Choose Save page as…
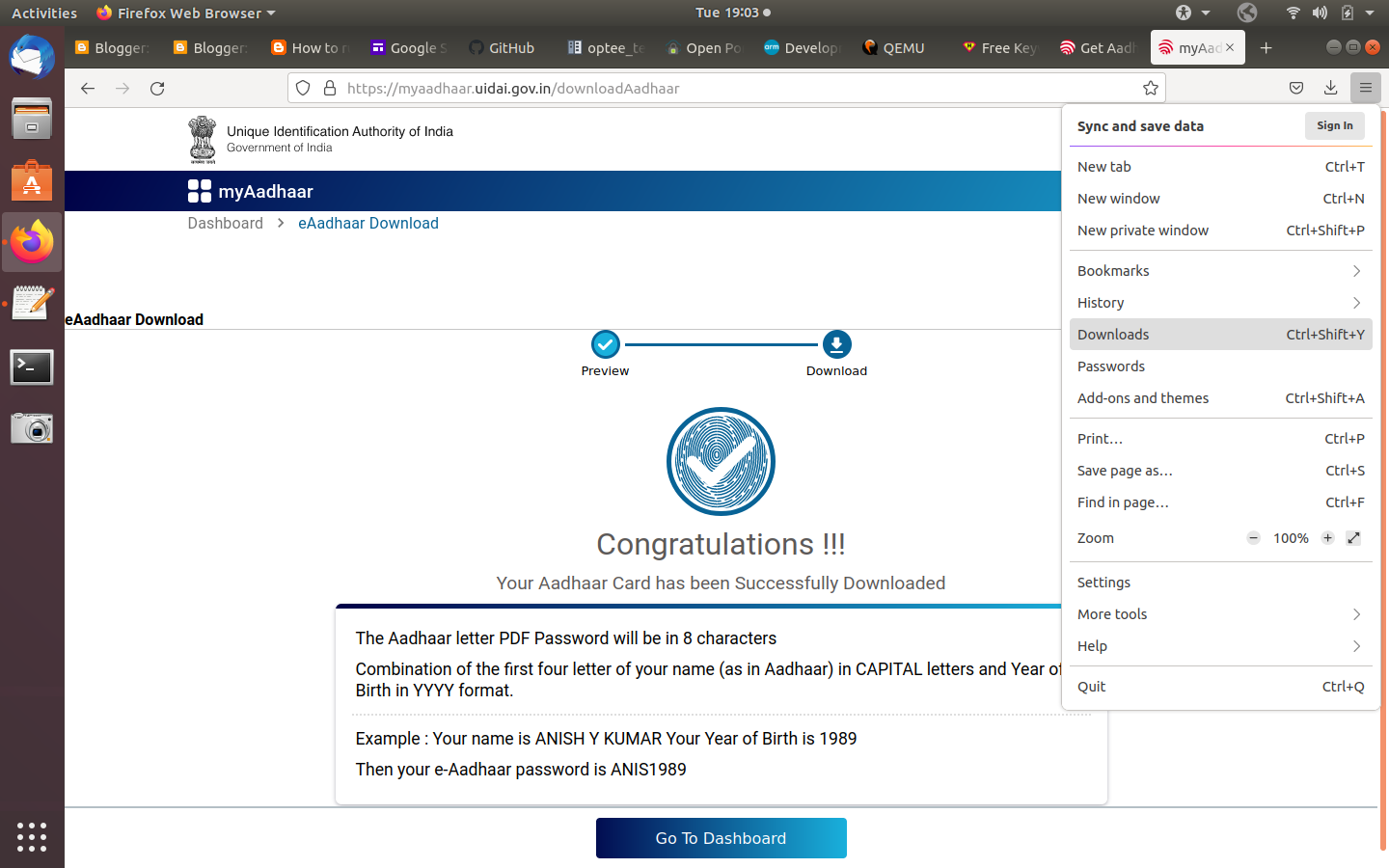 click(x=1220, y=471)
